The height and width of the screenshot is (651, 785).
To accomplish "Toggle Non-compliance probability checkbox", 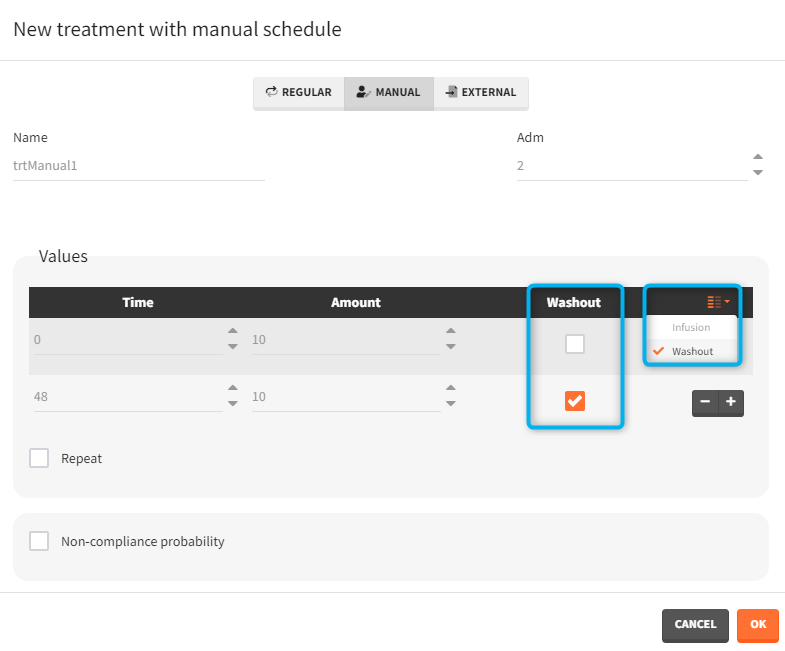I will 39,542.
